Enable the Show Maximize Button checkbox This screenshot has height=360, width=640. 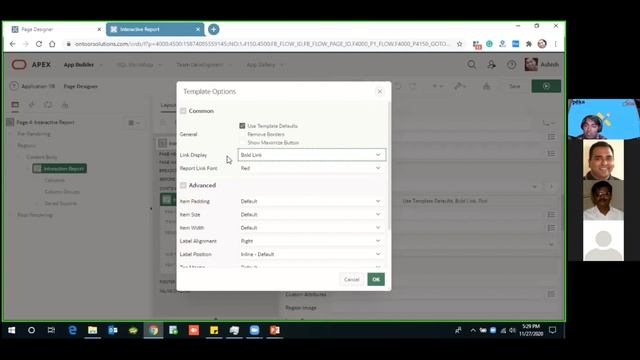[x=242, y=143]
